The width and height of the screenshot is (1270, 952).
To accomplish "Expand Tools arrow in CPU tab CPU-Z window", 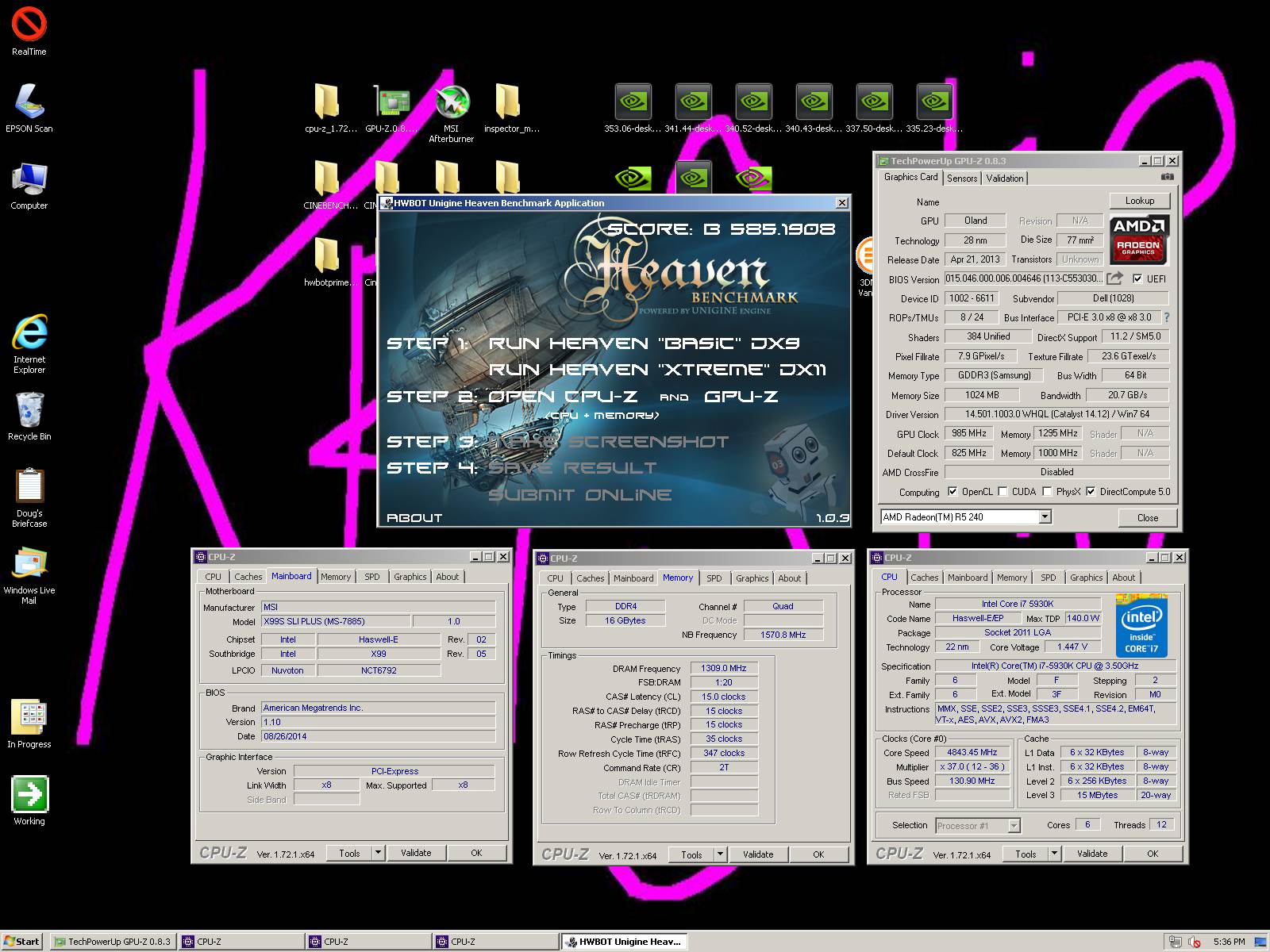I will pos(1054,854).
